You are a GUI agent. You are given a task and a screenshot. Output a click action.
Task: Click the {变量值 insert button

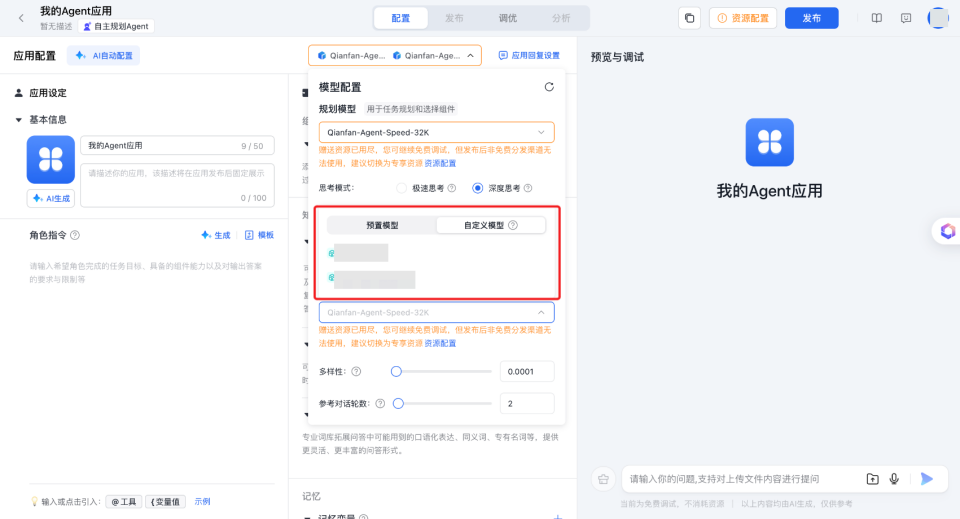click(165, 502)
